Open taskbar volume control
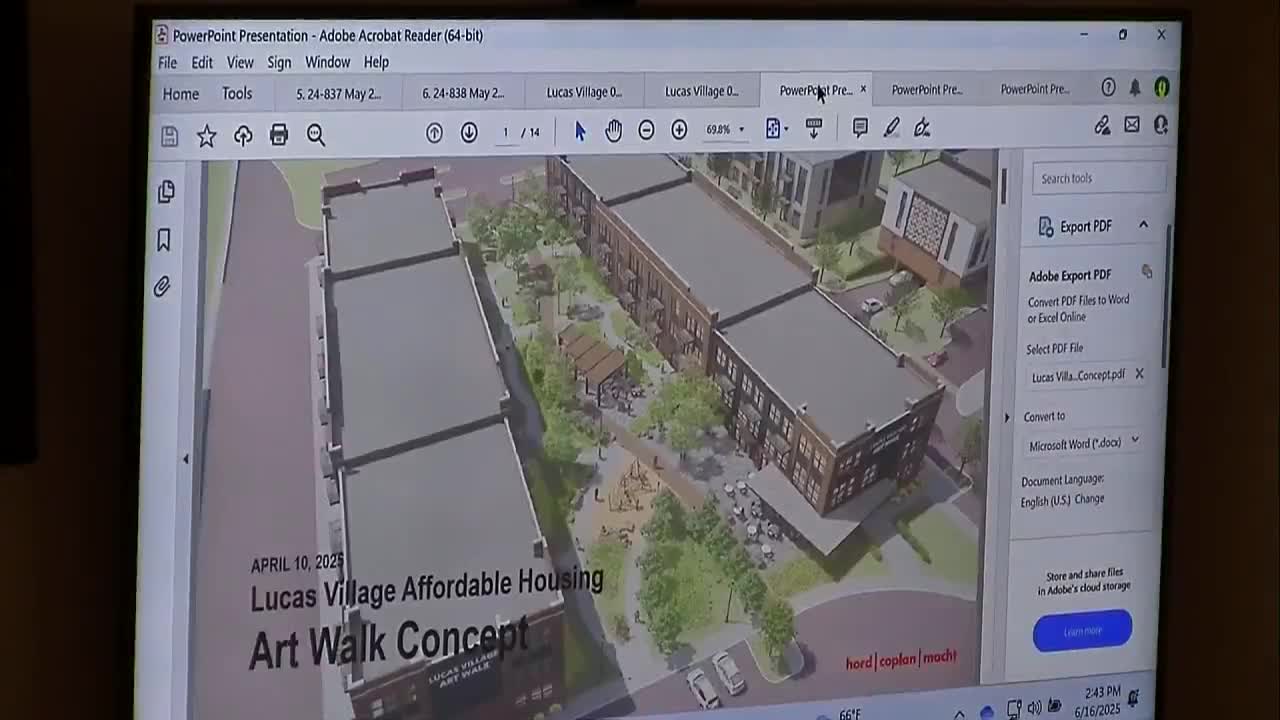 [1033, 707]
